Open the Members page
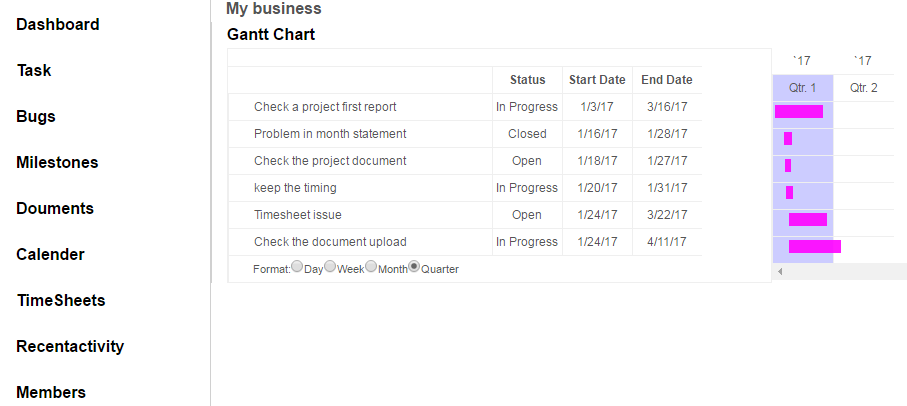The image size is (907, 406). coord(51,393)
